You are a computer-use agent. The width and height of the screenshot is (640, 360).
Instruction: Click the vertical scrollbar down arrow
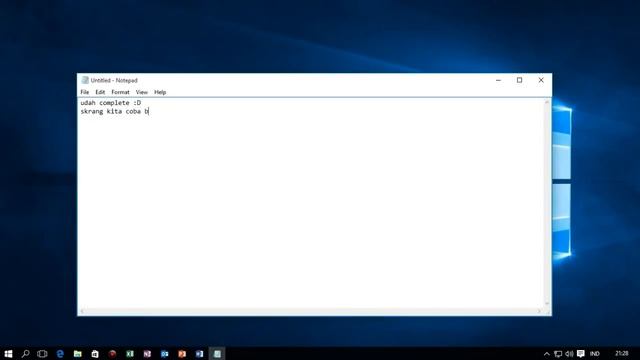(x=547, y=304)
